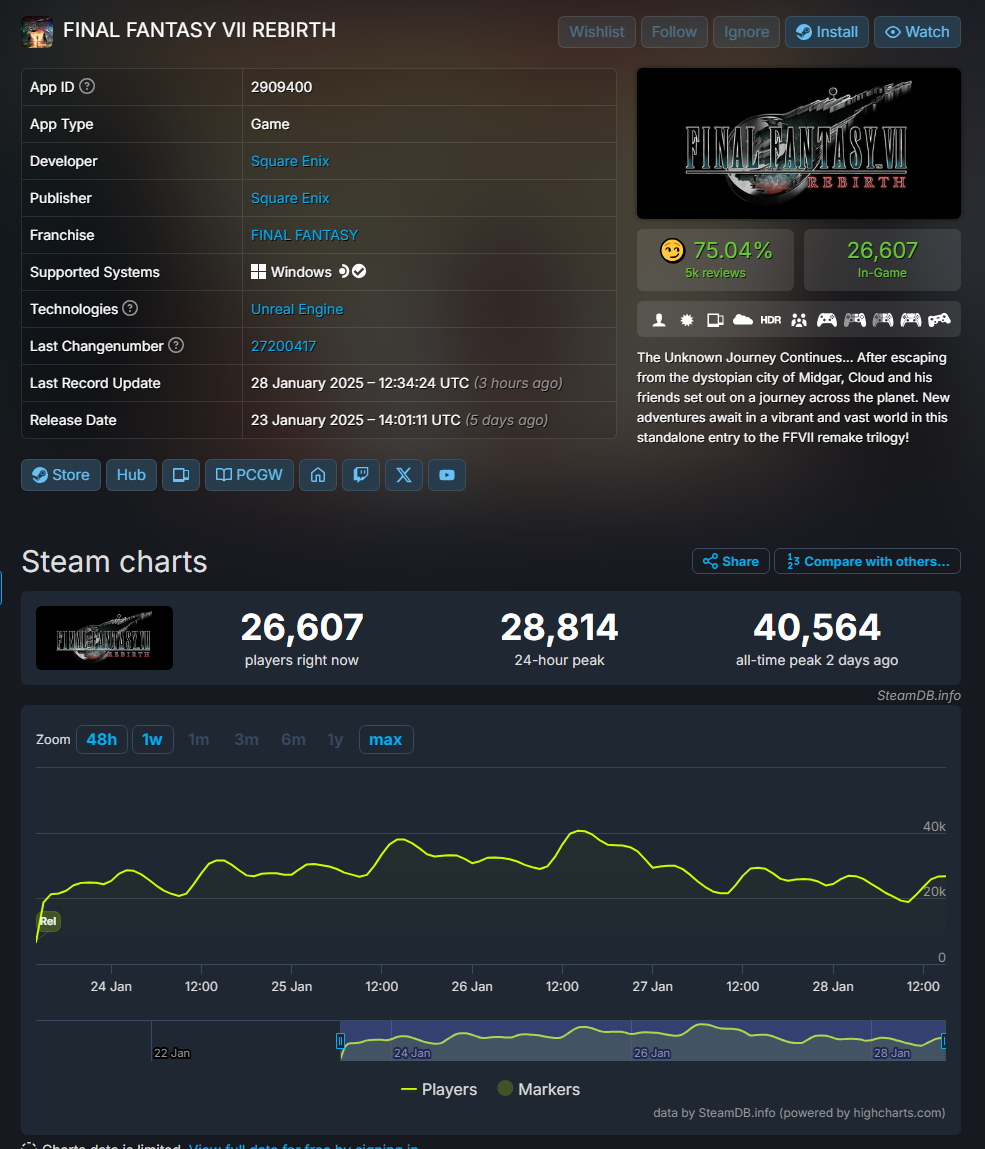Open the Unreal Engine technology link

point(297,309)
